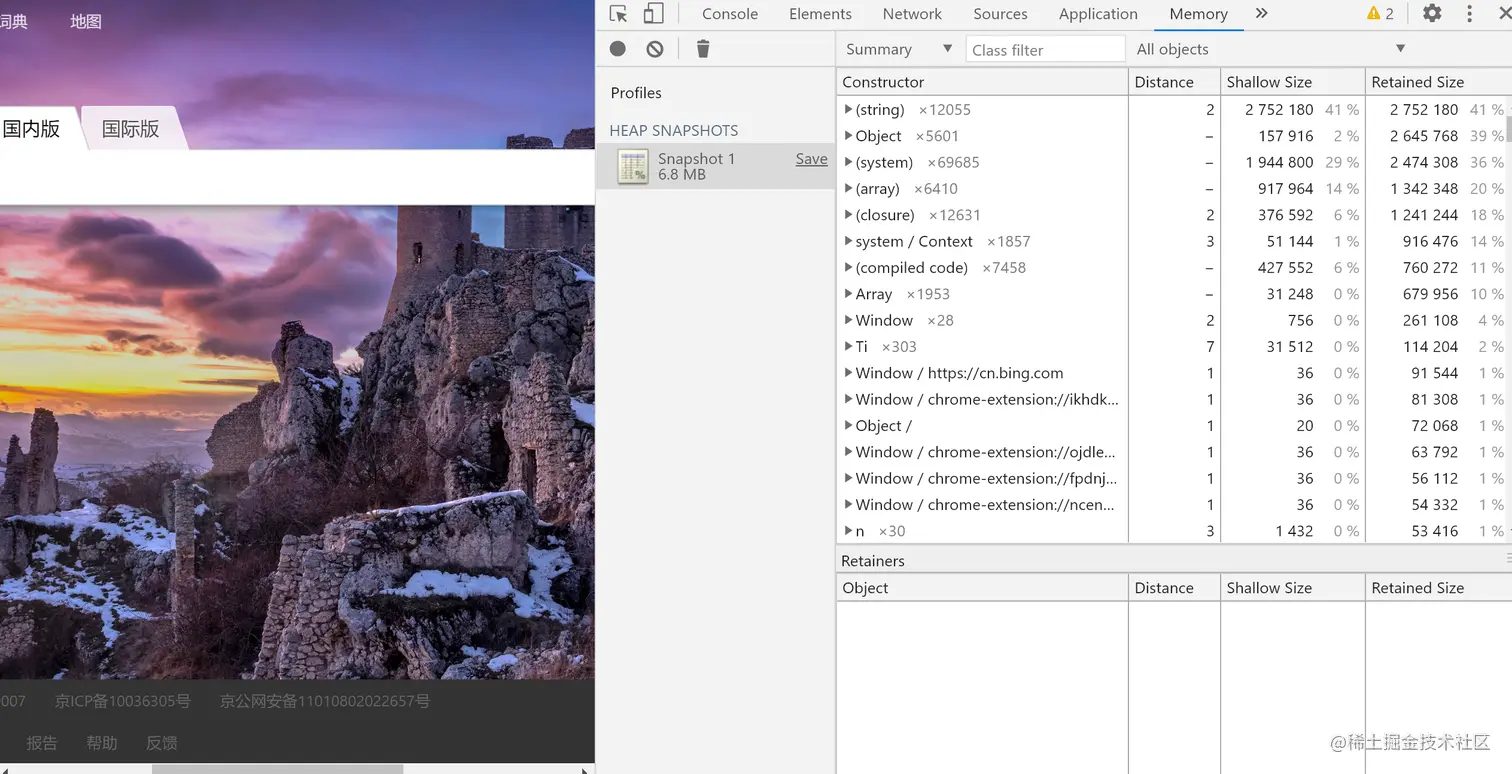Show more DevTools tabs chevron

1262,14
